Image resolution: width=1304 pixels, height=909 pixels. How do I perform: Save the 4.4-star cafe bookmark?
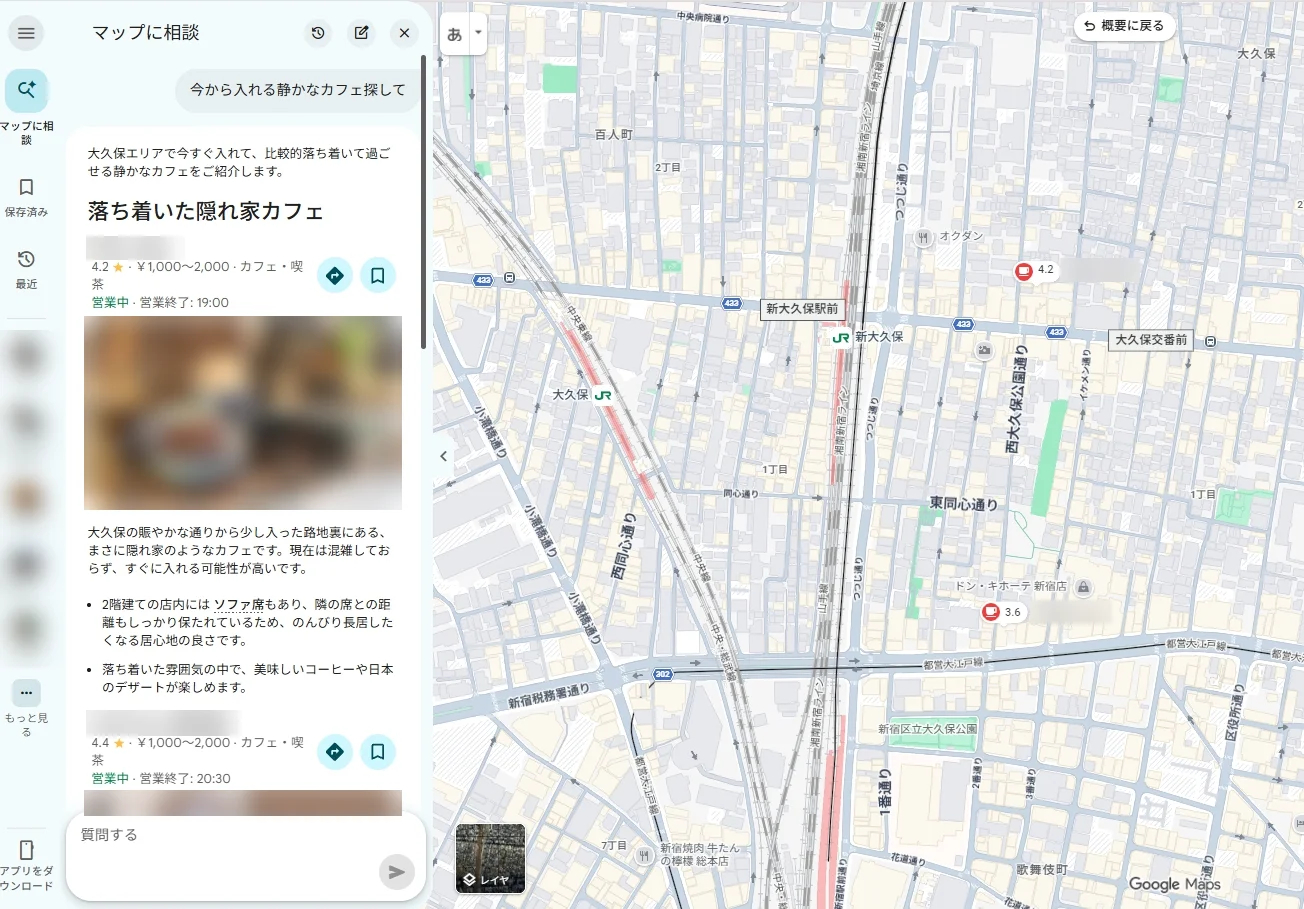click(x=378, y=751)
